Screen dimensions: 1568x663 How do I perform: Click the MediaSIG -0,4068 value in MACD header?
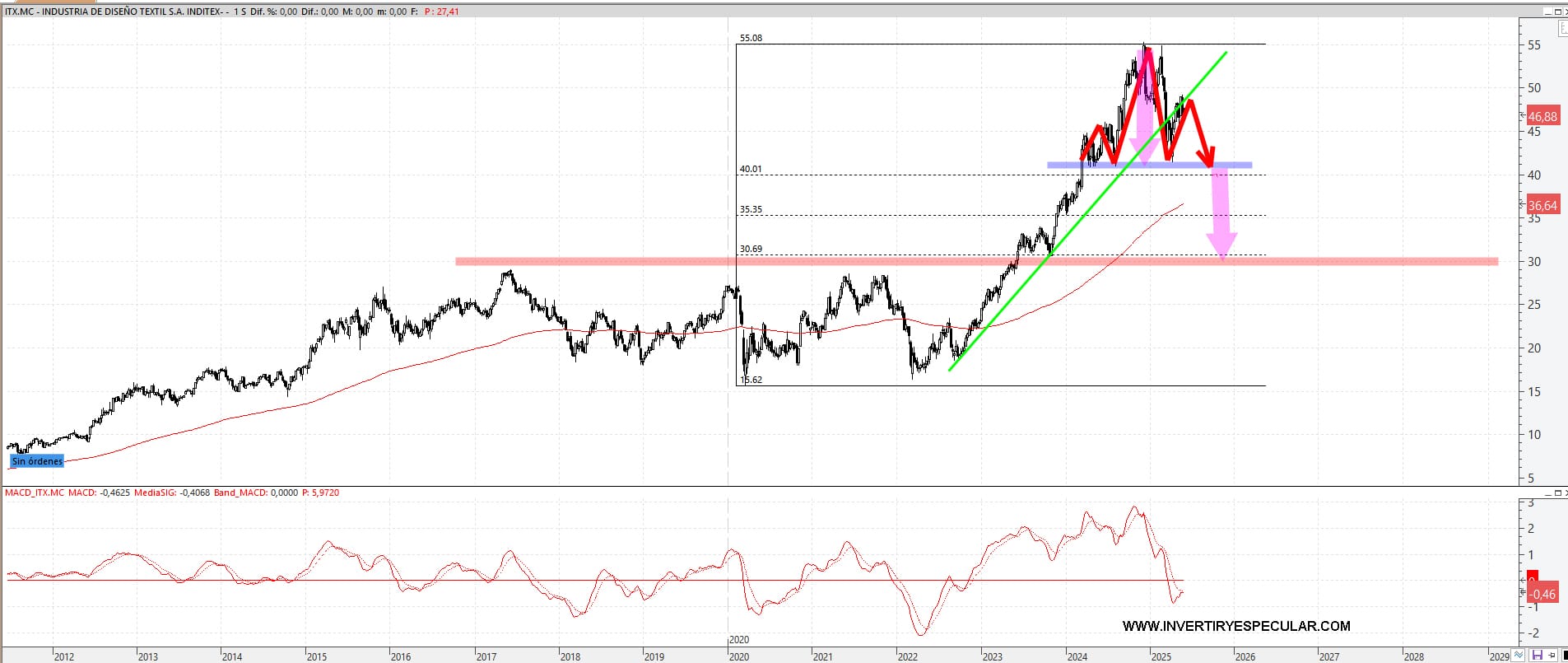pyautogui.click(x=173, y=493)
